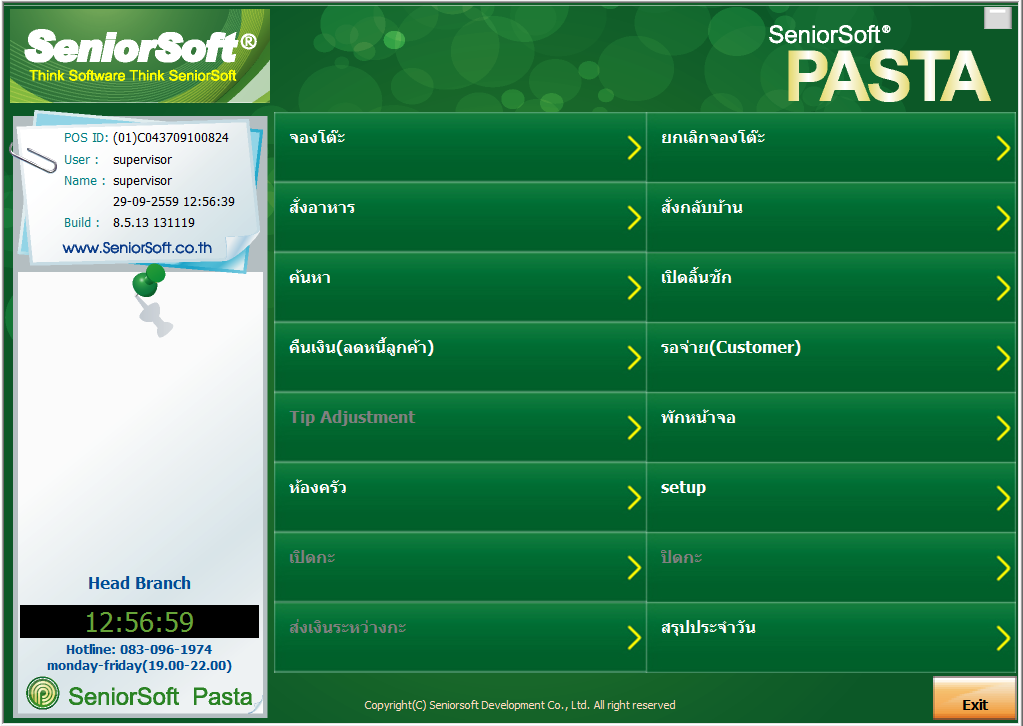Click the greyed ปิดกะ close shift item
Viewport: 1023px width, 726px height.
click(831, 567)
